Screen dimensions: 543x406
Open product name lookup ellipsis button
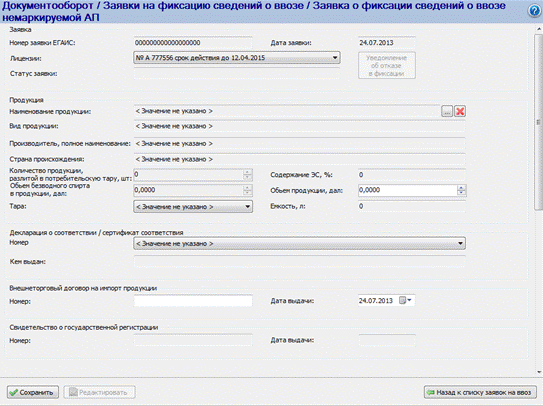(447, 111)
